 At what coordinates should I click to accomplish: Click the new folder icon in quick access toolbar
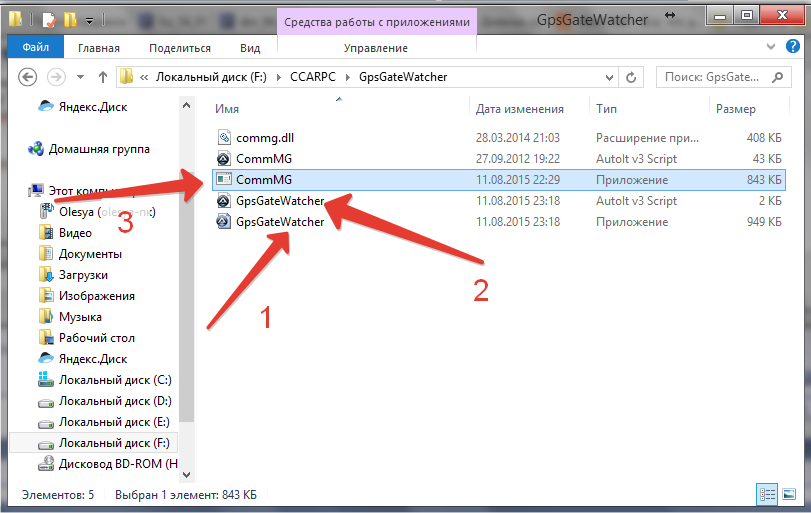(70, 20)
